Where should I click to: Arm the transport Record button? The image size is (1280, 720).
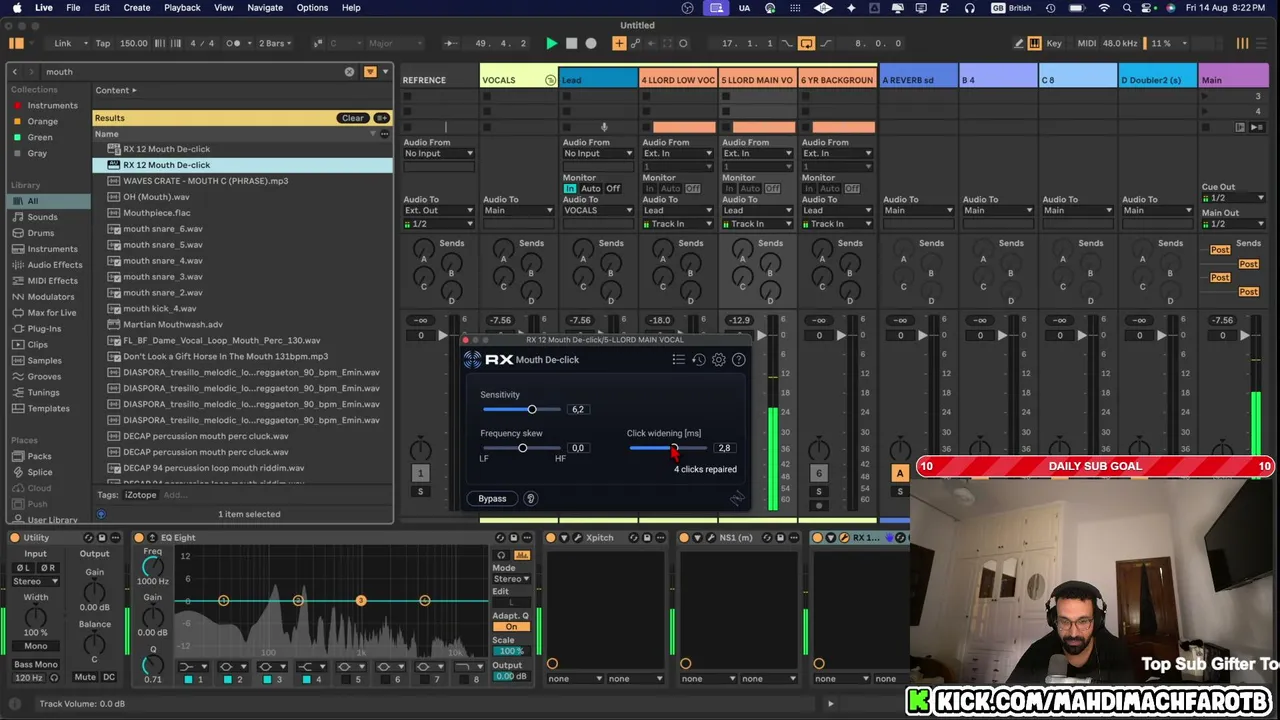point(591,43)
